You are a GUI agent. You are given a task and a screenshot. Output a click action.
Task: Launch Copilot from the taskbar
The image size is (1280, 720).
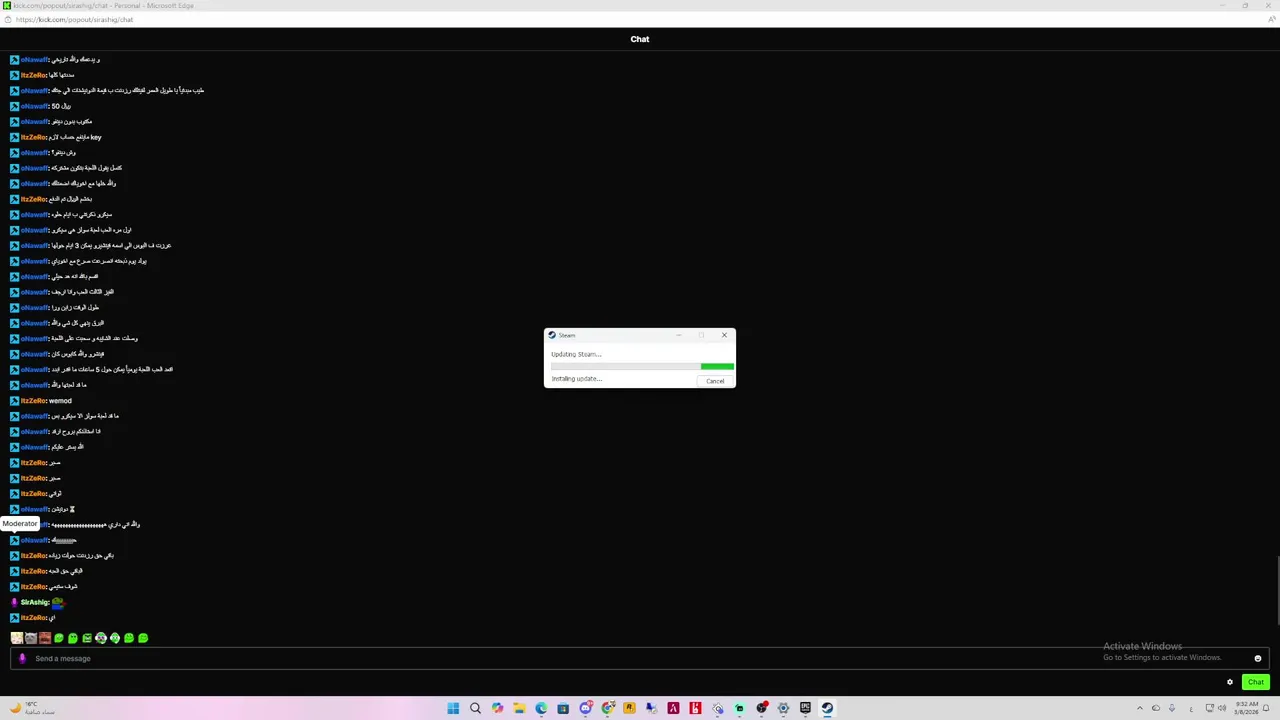[x=497, y=708]
